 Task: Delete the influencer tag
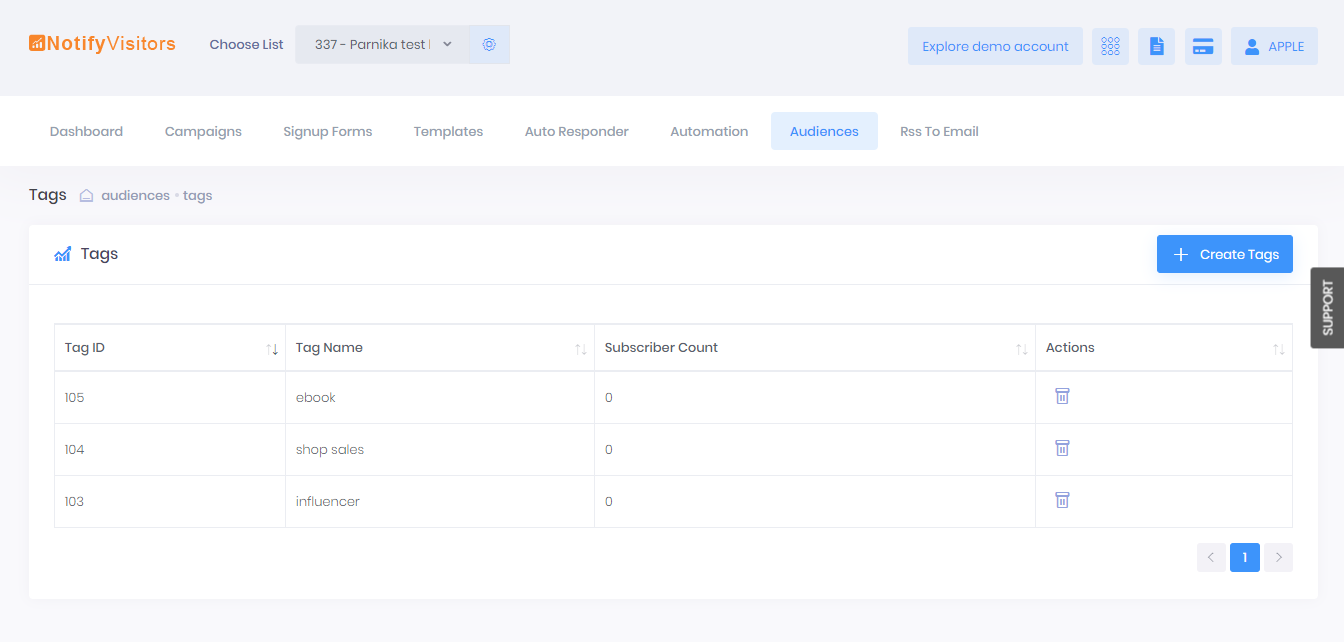point(1062,500)
